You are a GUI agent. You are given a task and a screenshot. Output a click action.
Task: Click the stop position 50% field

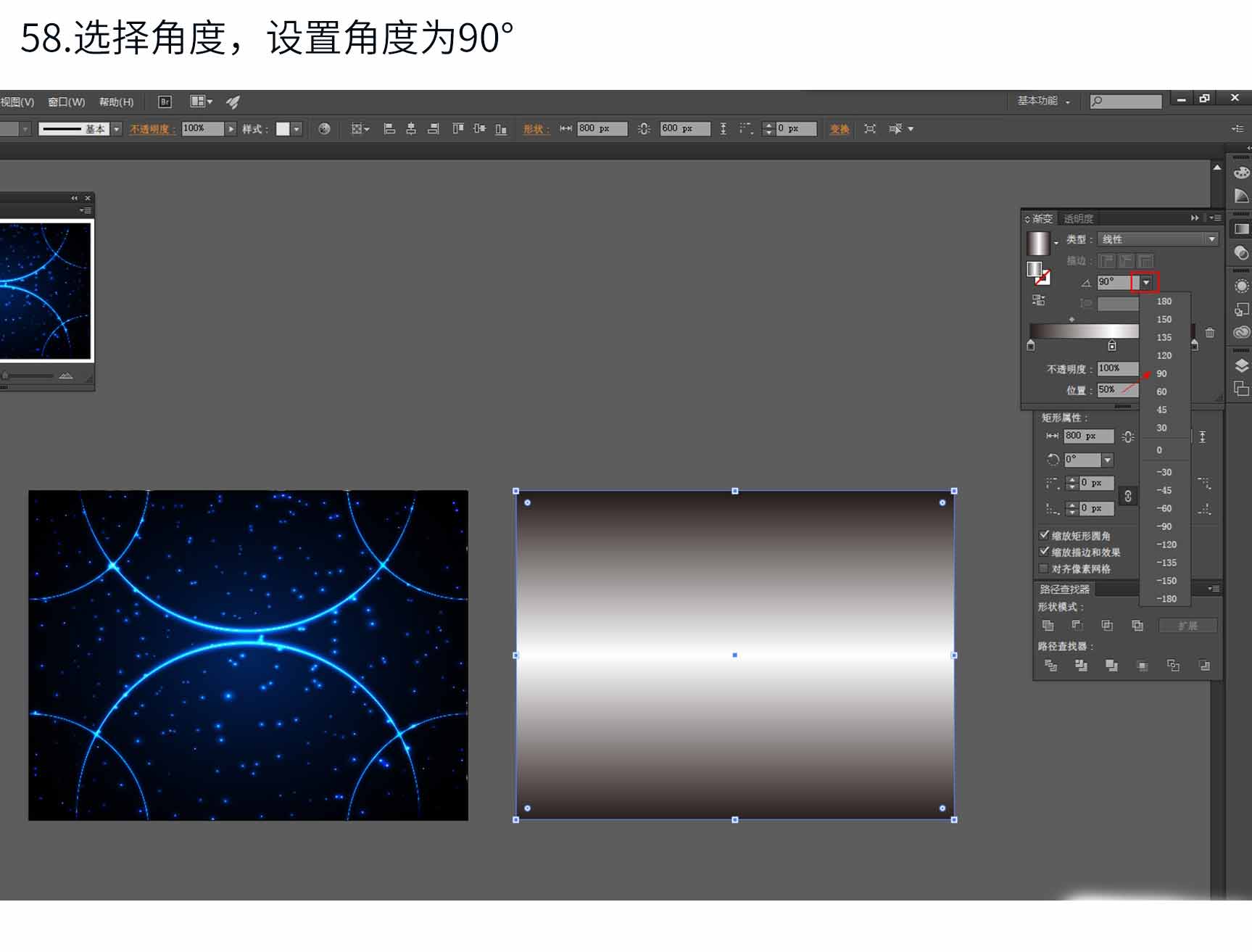coord(1117,389)
